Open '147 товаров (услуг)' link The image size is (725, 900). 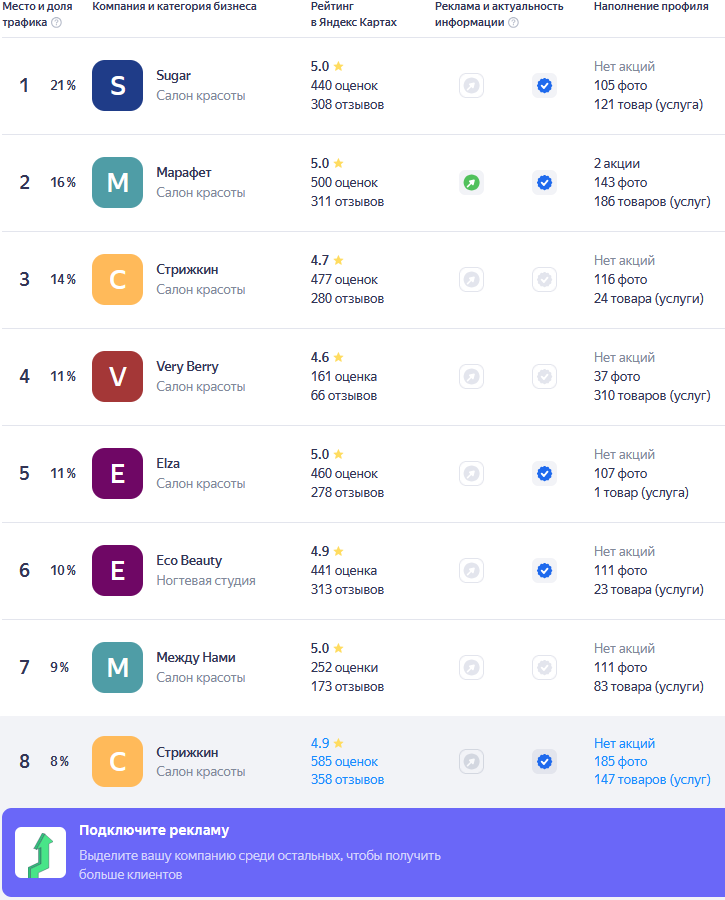click(652, 779)
